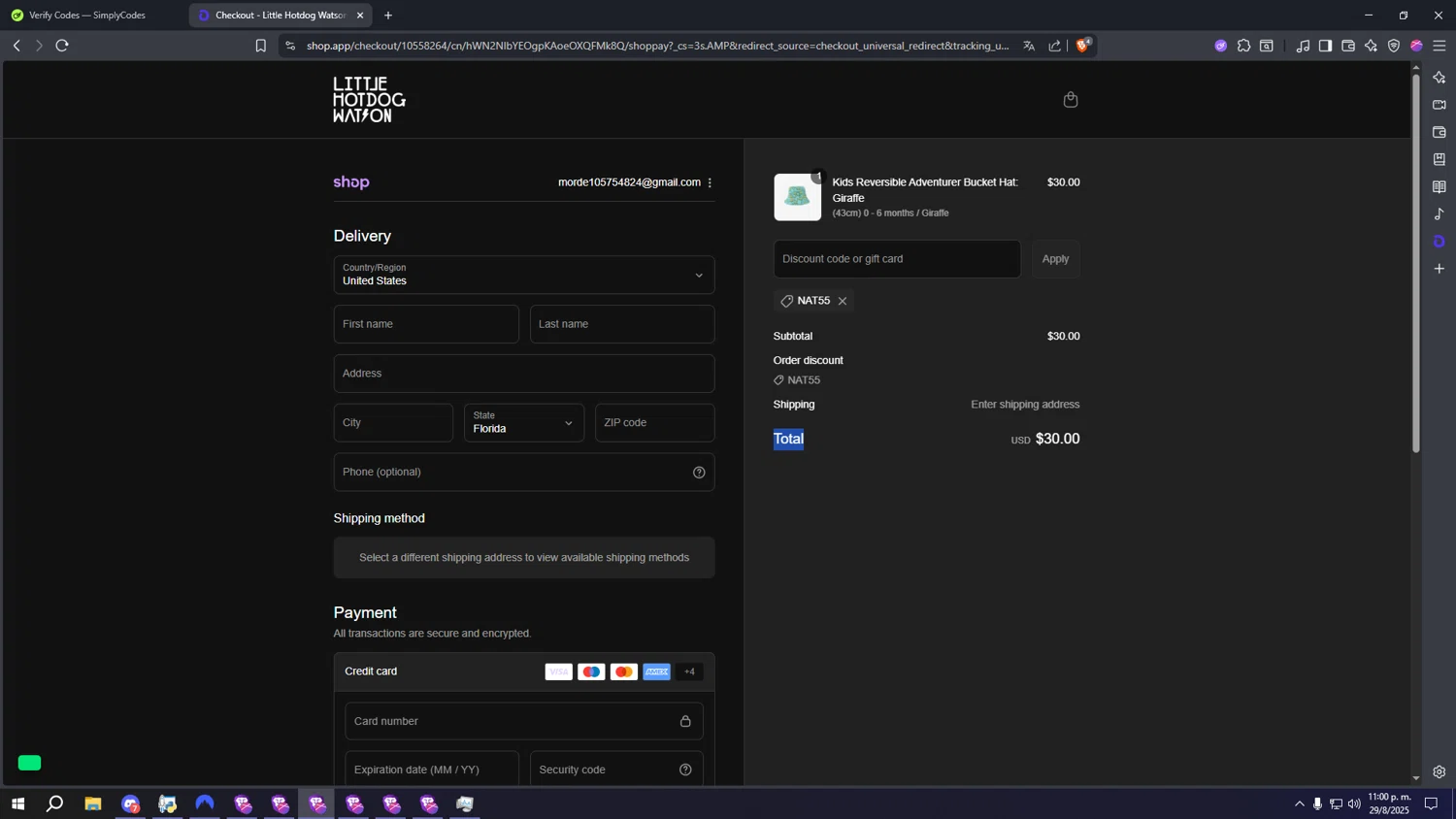The image size is (1456, 819).
Task: Open the Discord taskbar icon
Action: (x=130, y=803)
